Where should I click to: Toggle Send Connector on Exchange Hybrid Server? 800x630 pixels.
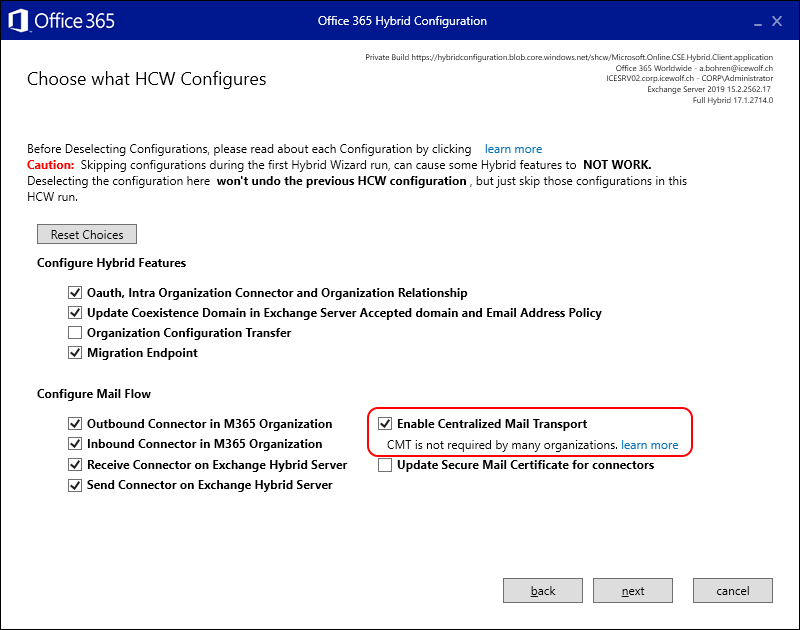click(x=75, y=485)
